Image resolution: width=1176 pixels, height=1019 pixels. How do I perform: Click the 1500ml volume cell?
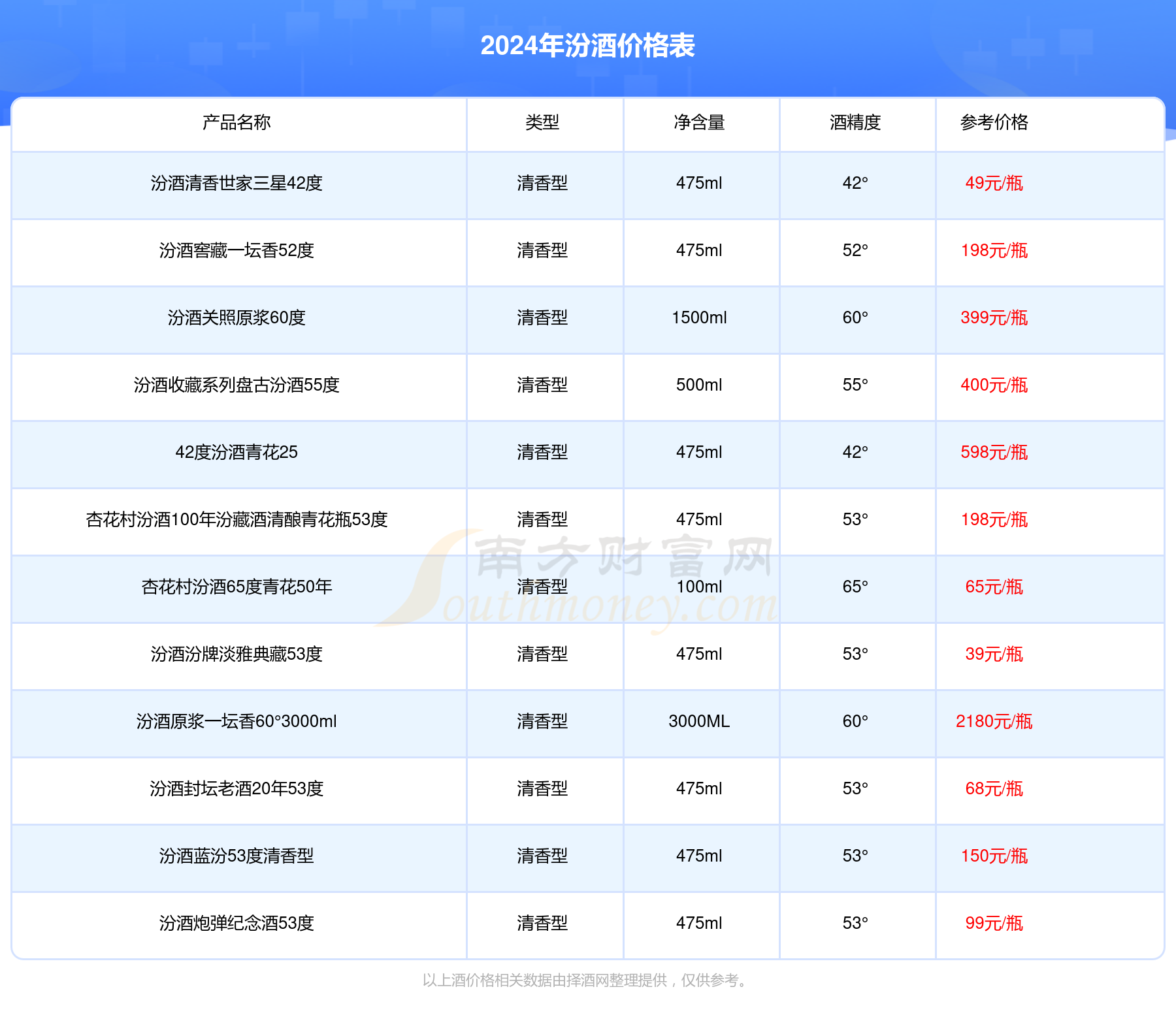(699, 317)
